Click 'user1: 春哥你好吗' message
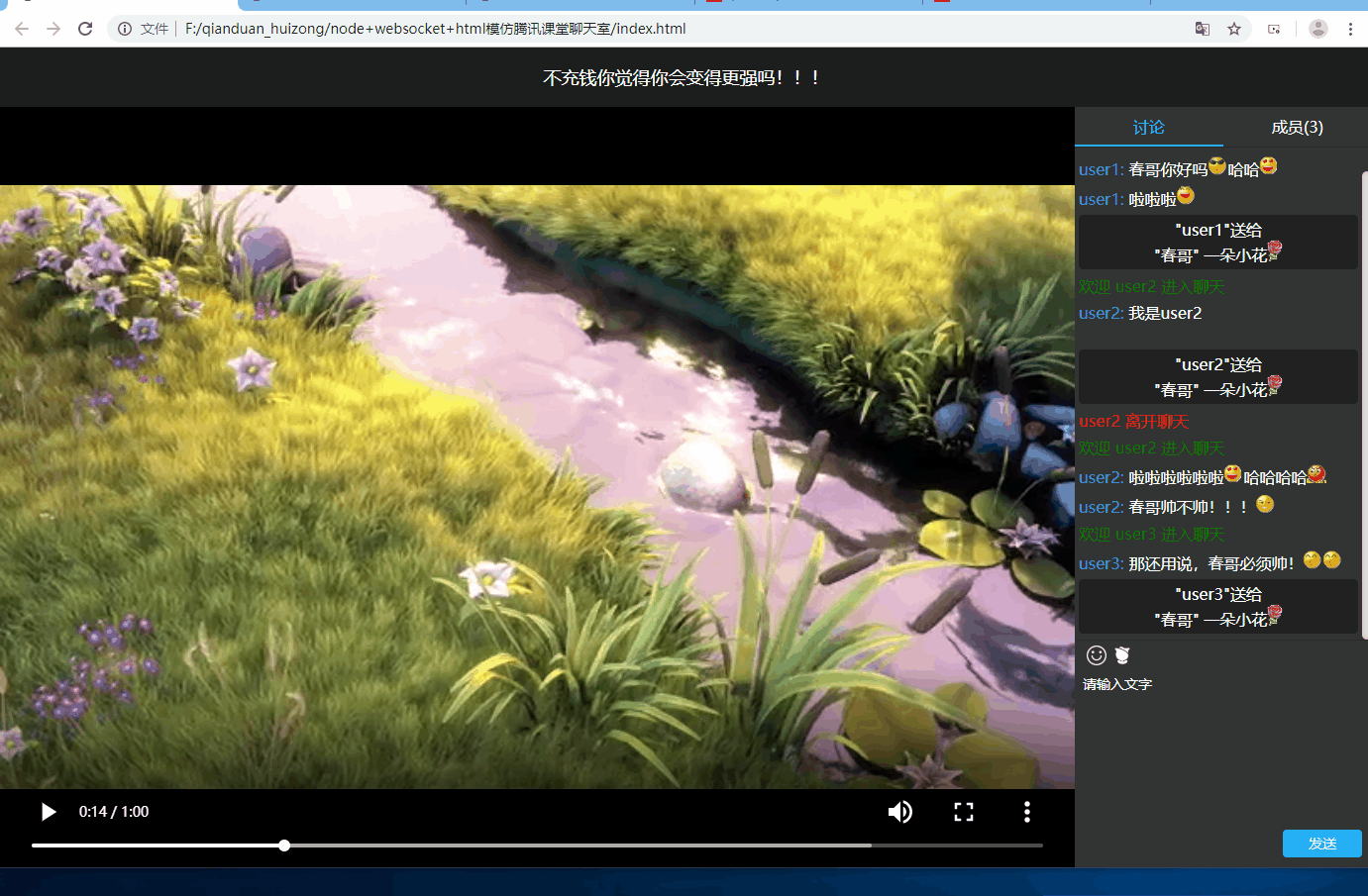This screenshot has height=896, width=1368. tap(1178, 168)
